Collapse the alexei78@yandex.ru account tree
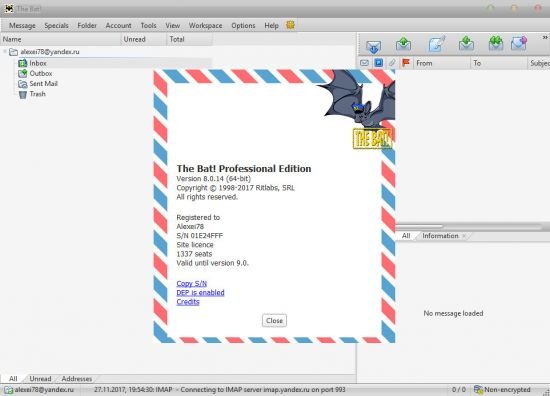The image size is (550, 396). point(5,52)
